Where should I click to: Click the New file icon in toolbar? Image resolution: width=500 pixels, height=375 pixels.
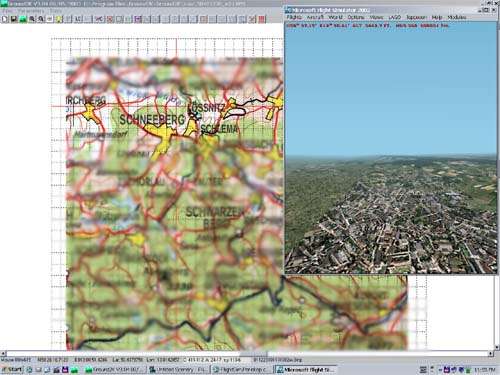click(5, 19)
